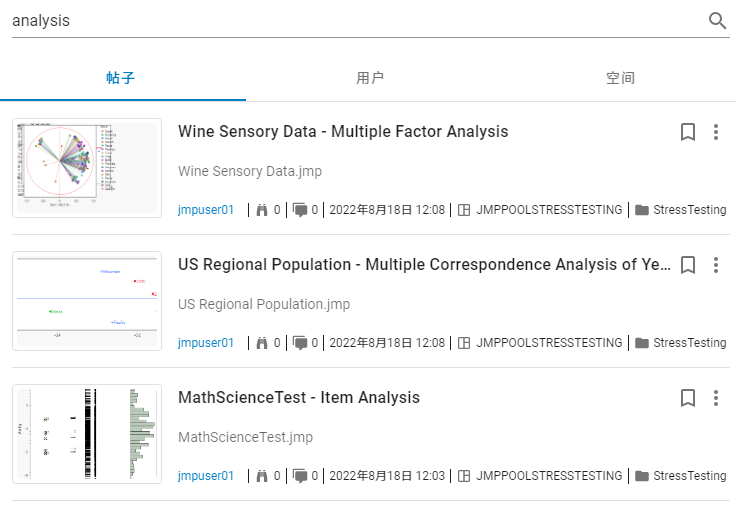Click folder icon on US Regional Population post
The width and height of the screenshot is (736, 510).
(x=642, y=343)
